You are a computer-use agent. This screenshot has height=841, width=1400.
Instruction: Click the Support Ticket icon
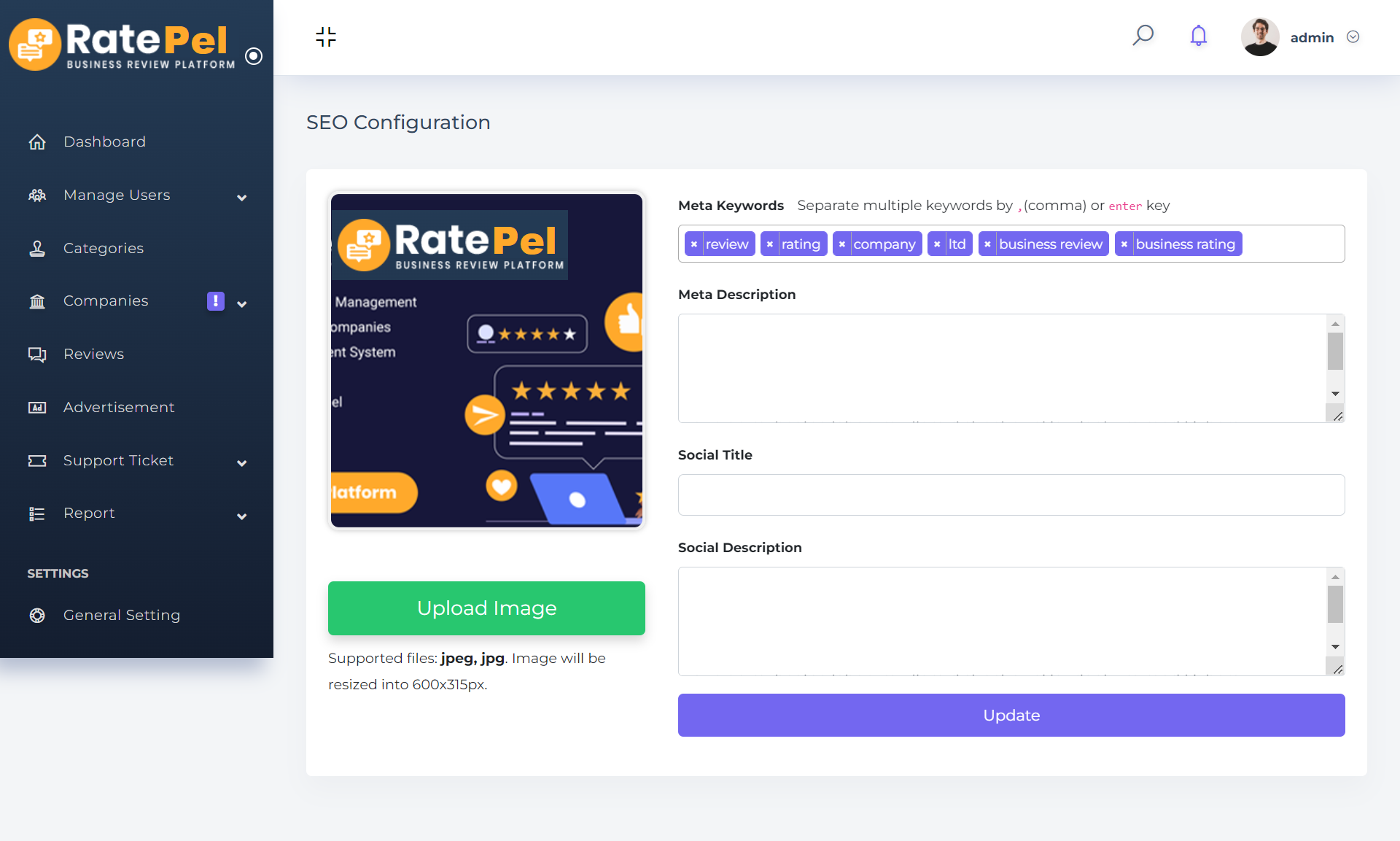click(x=37, y=460)
